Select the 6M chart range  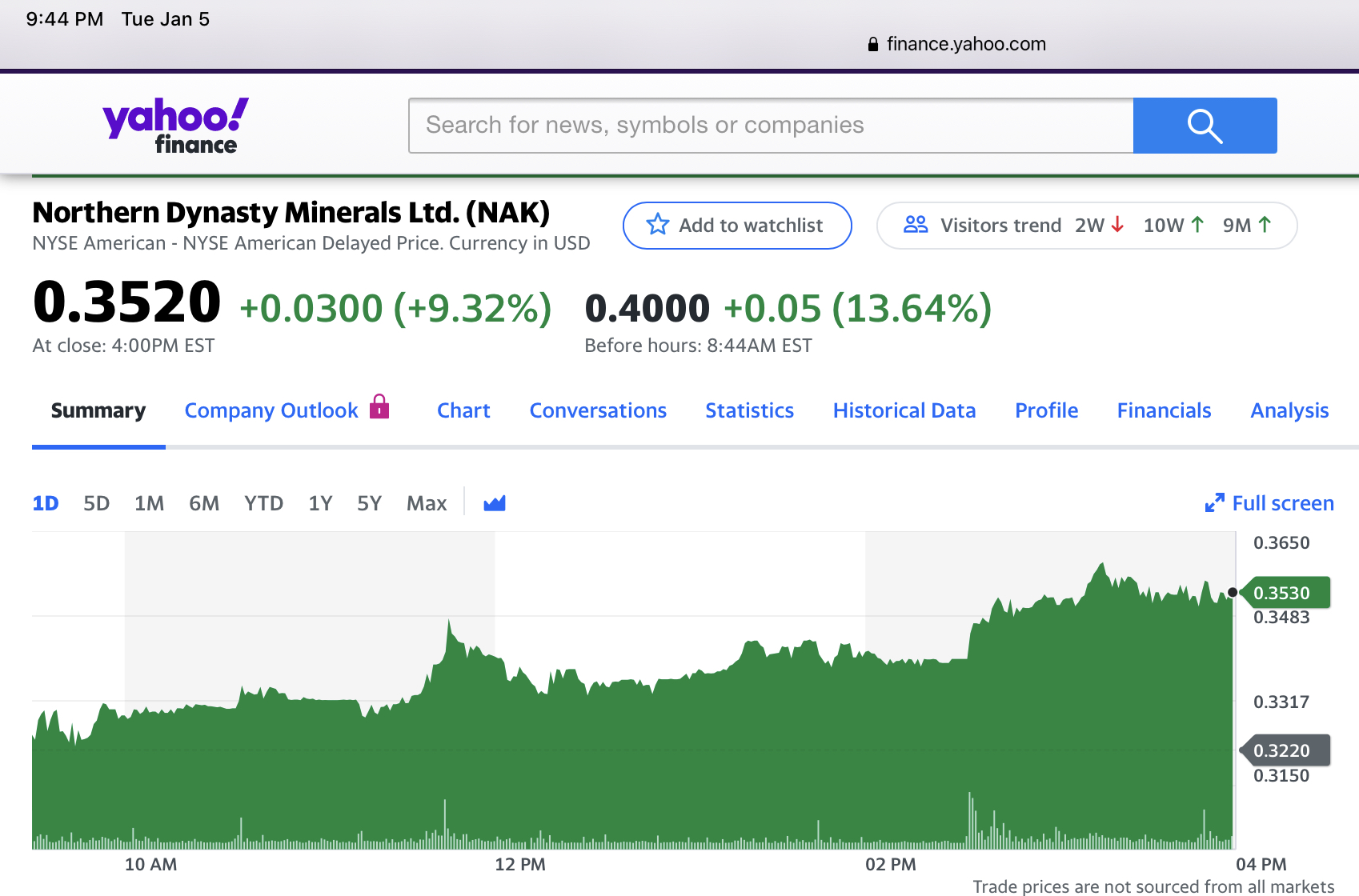coord(204,503)
